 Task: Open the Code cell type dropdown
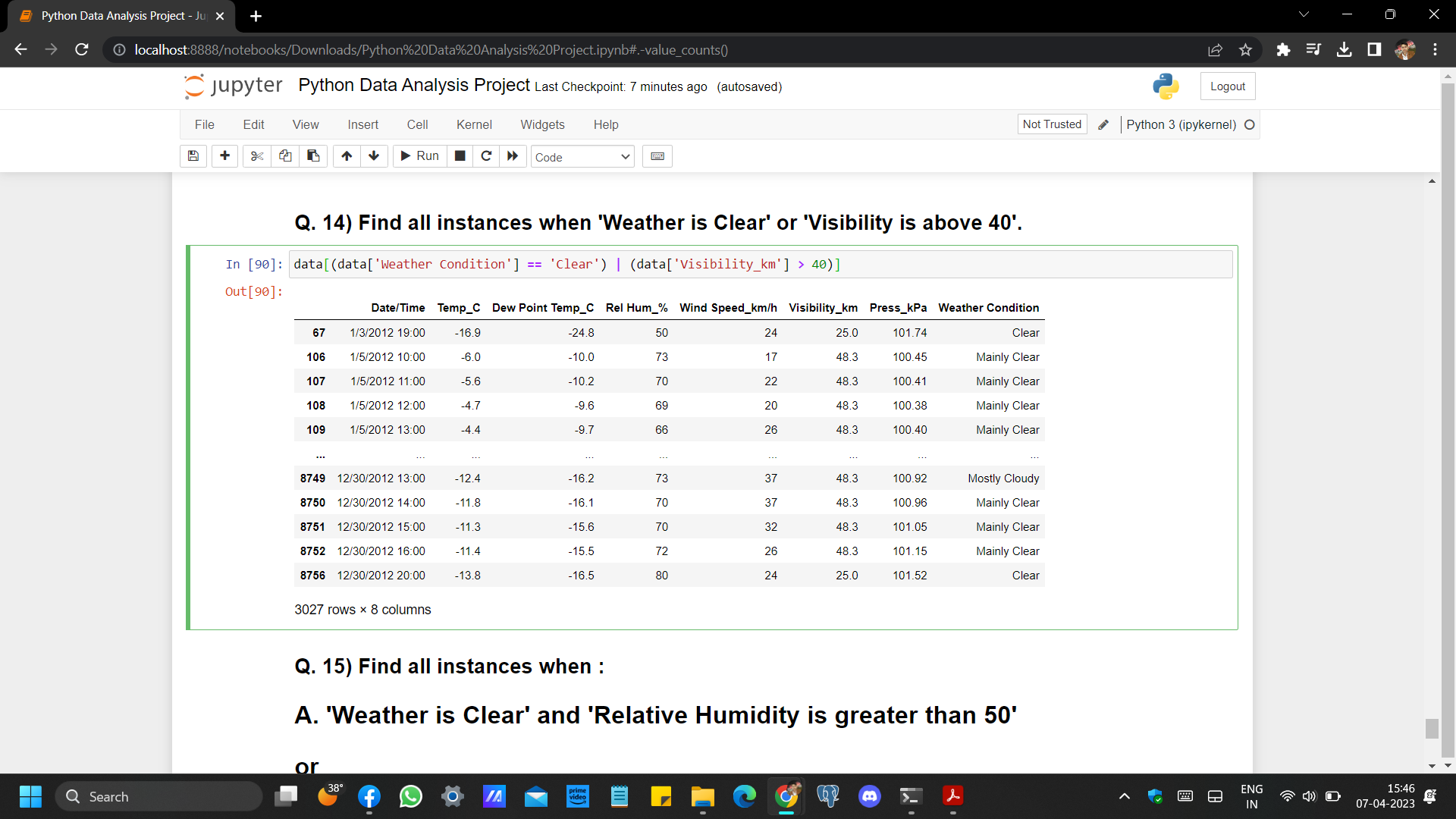click(582, 157)
